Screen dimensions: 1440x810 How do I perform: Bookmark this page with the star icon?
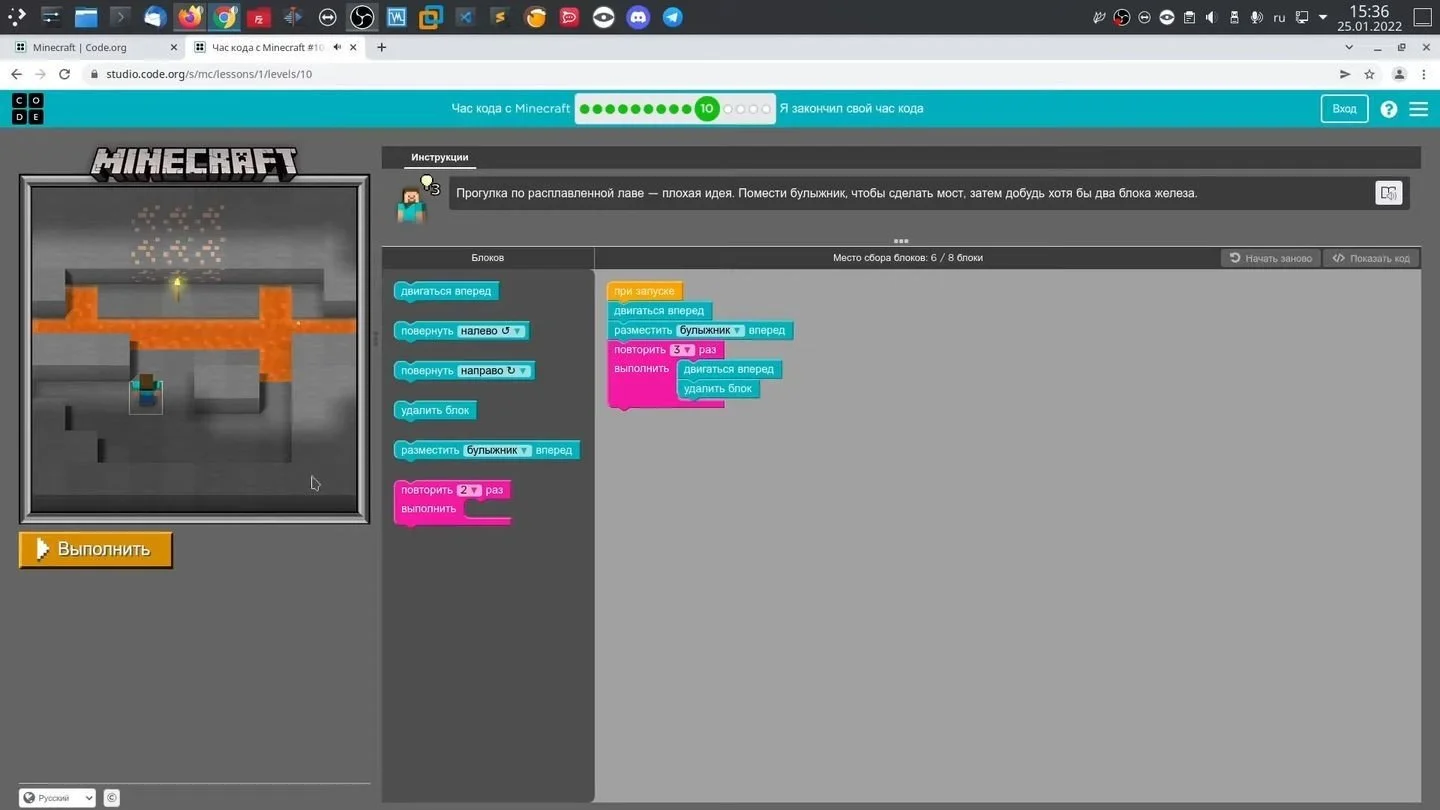click(x=1370, y=74)
